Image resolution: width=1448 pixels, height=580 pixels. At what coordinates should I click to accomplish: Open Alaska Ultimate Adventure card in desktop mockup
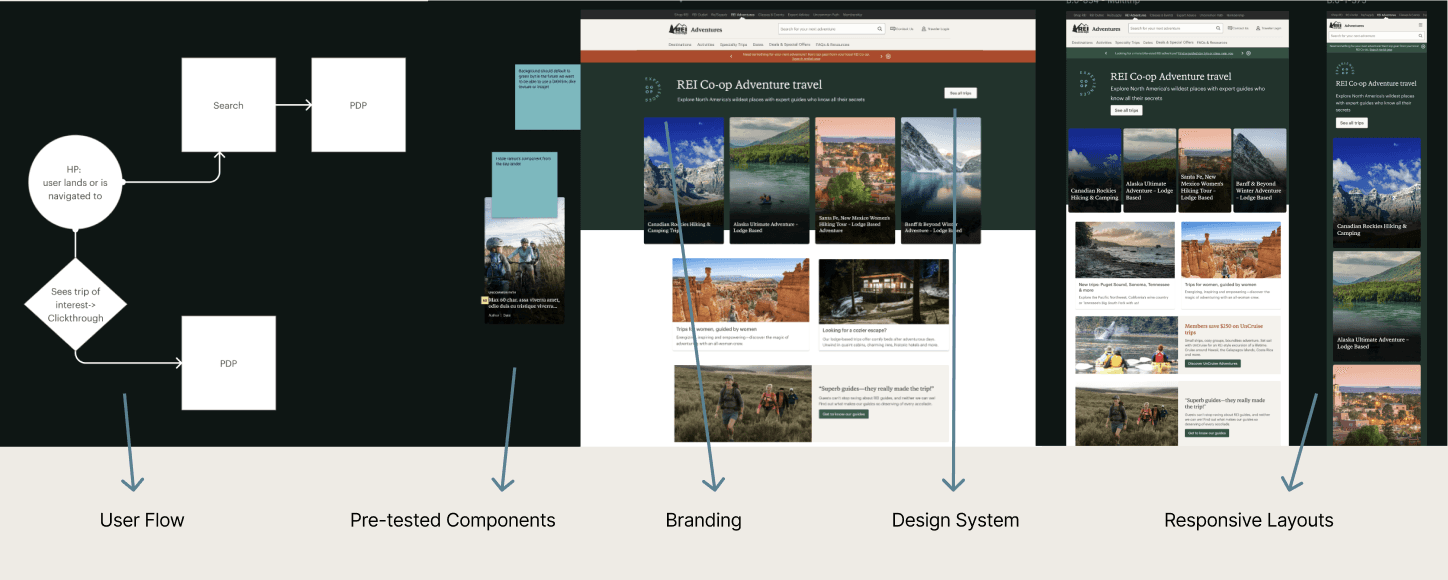point(769,180)
